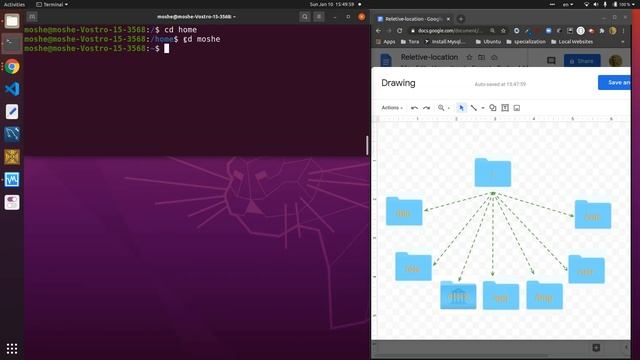Open the Apps bookmark
Screen dimensions: 640x360
(x=386, y=42)
